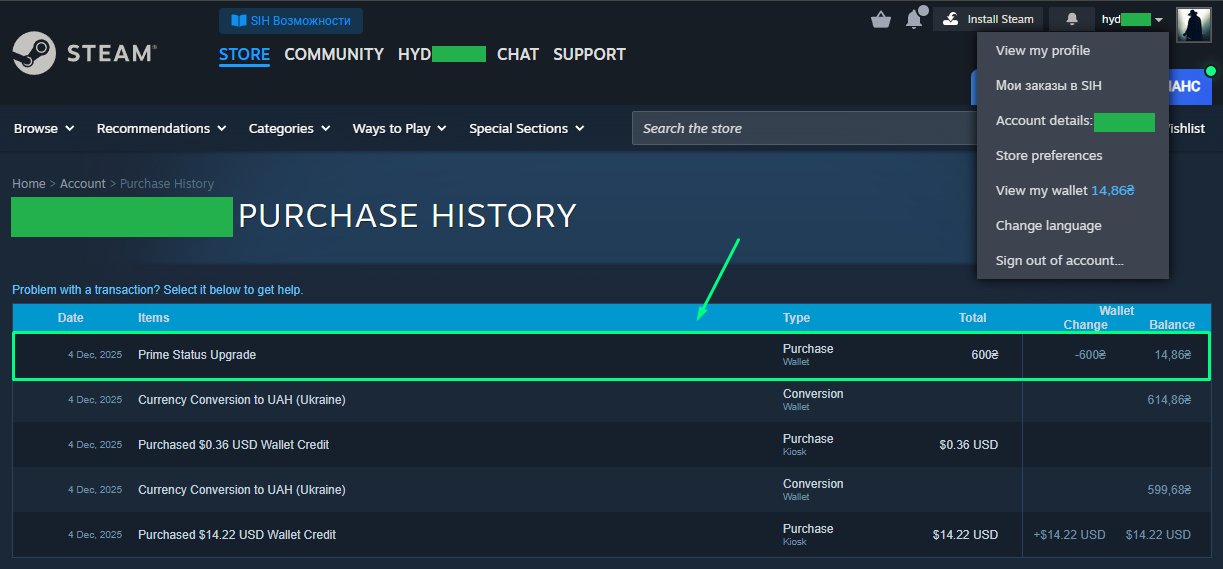Expand the Categories dropdown
Image resolution: width=1223 pixels, height=569 pixels.
pos(289,128)
